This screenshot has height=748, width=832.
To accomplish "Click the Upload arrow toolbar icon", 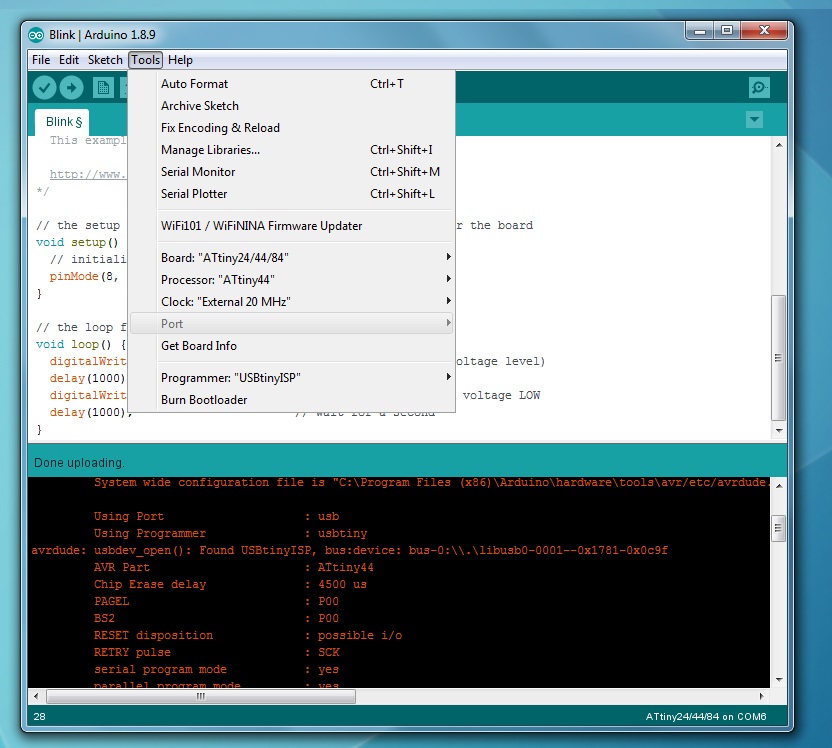I will tap(72, 88).
